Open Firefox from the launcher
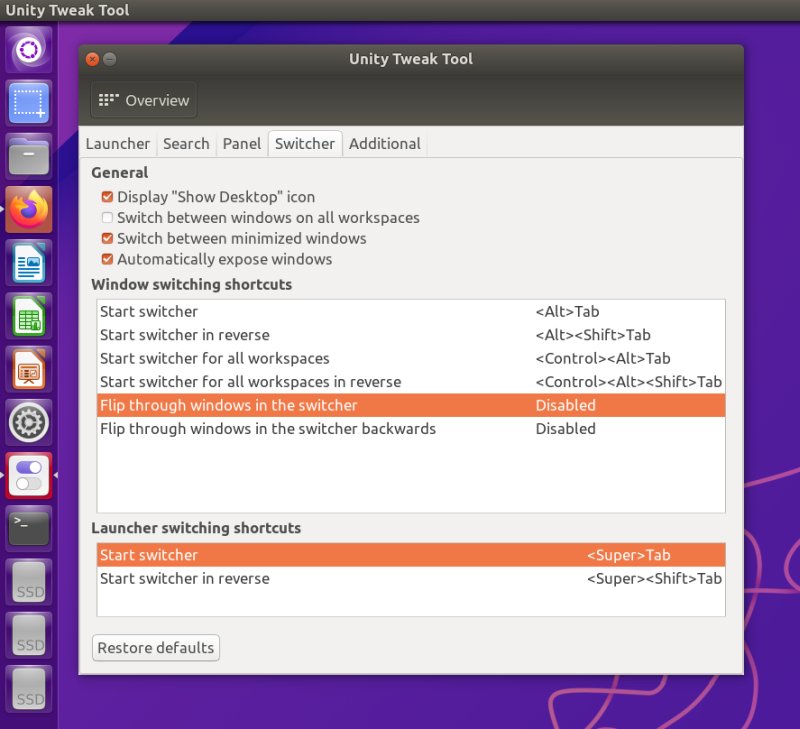The image size is (800, 729). 29,211
